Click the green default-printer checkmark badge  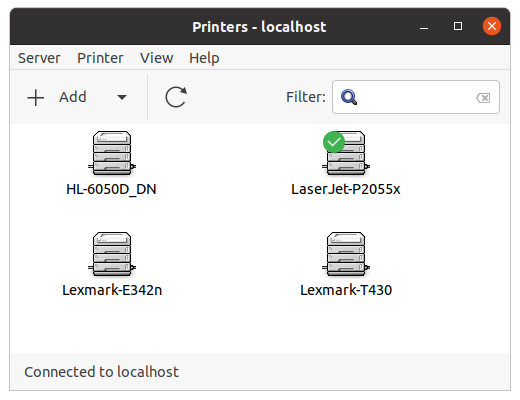[x=334, y=142]
